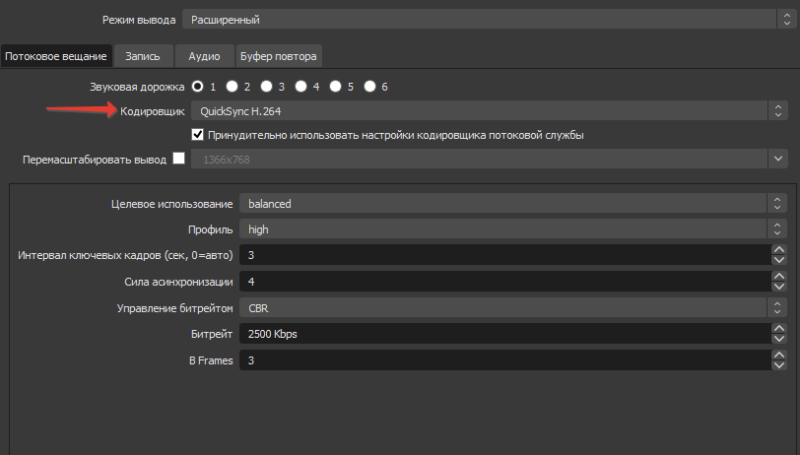Click the bitrate field showing 2500 Kbps
This screenshot has width=800, height=455.
click(x=505, y=334)
